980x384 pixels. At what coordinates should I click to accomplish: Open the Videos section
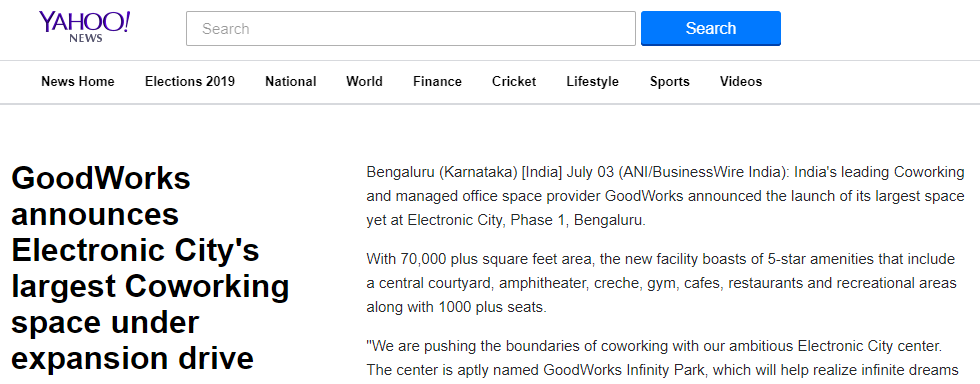pos(741,81)
